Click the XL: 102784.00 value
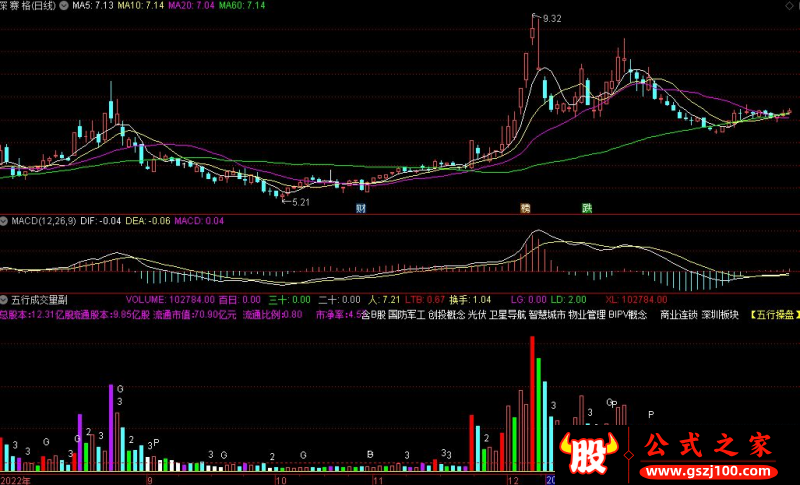This screenshot has width=800, height=485. (636, 300)
